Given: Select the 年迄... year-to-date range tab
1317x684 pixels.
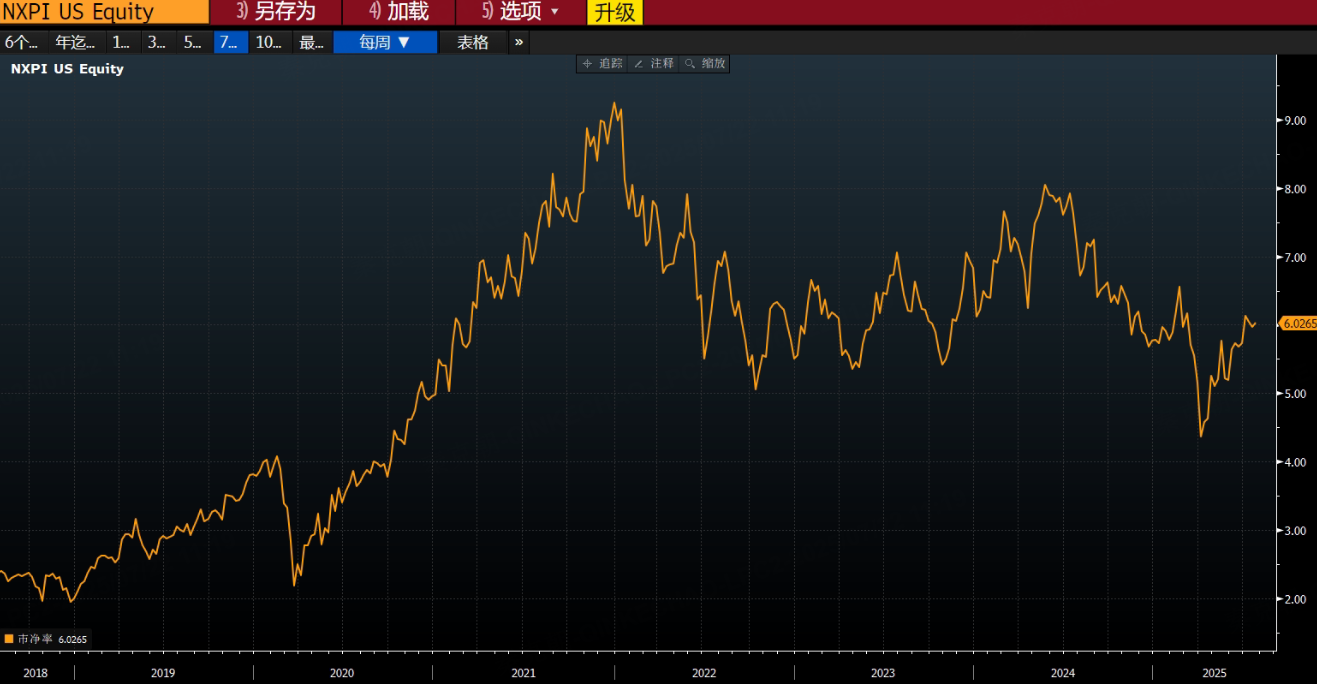Looking at the screenshot, I should (x=76, y=42).
